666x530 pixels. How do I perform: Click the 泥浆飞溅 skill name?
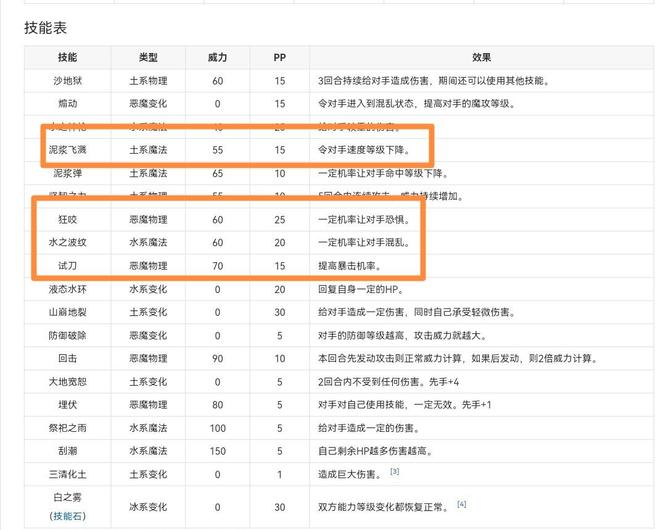point(67,150)
